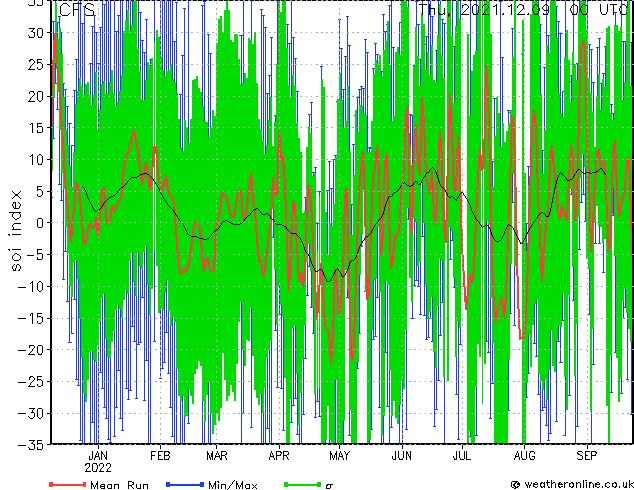Screen dimensions: 634x490
Task: Click the '-10' y-axis value
Action: point(32,287)
